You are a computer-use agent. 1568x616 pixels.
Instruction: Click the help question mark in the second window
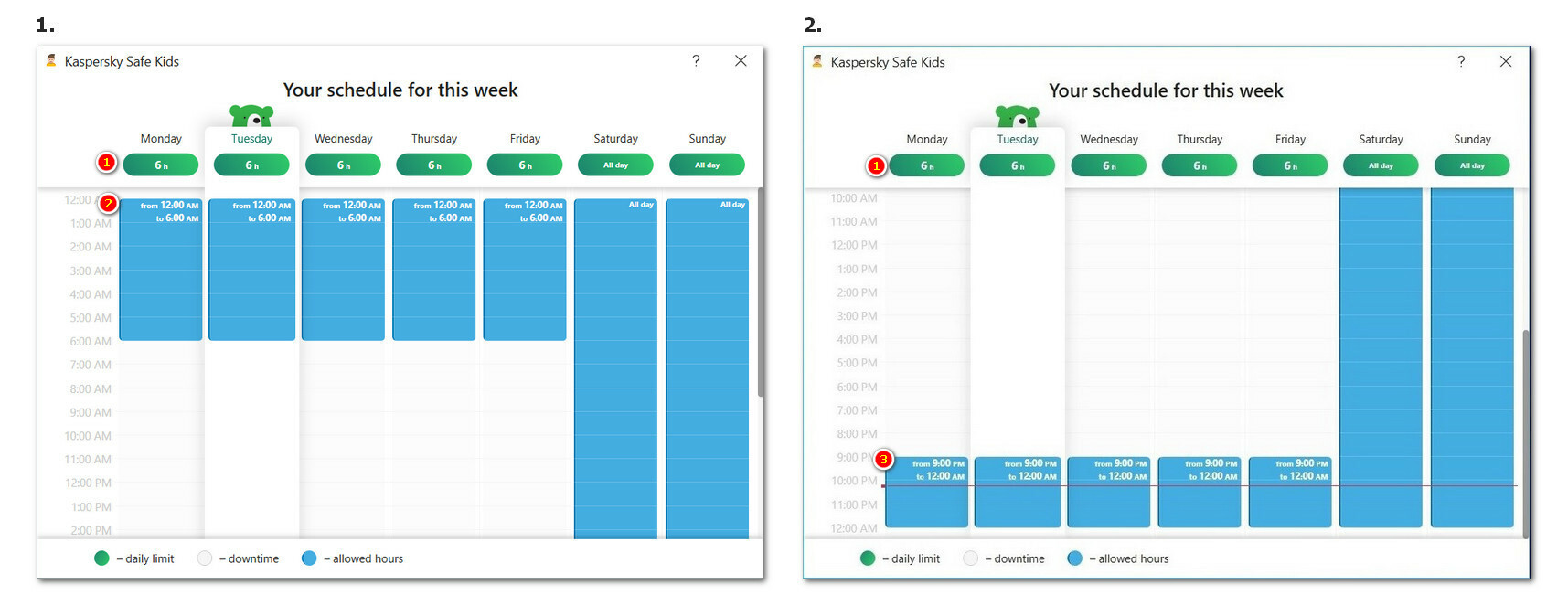pos(1461,62)
